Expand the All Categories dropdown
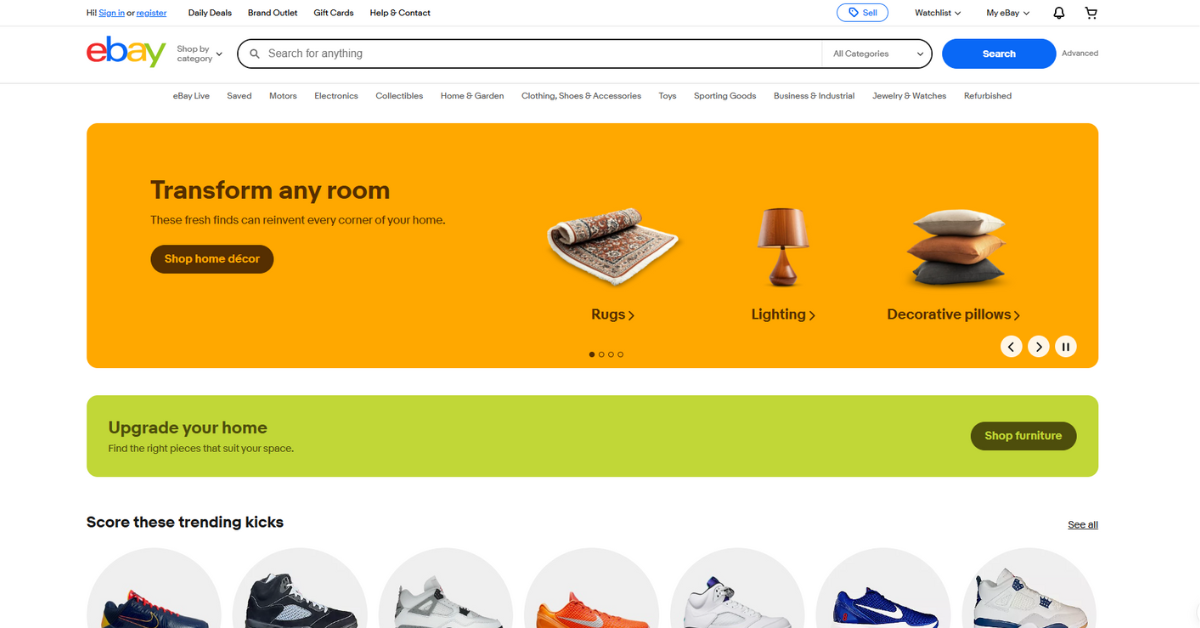 (877, 54)
